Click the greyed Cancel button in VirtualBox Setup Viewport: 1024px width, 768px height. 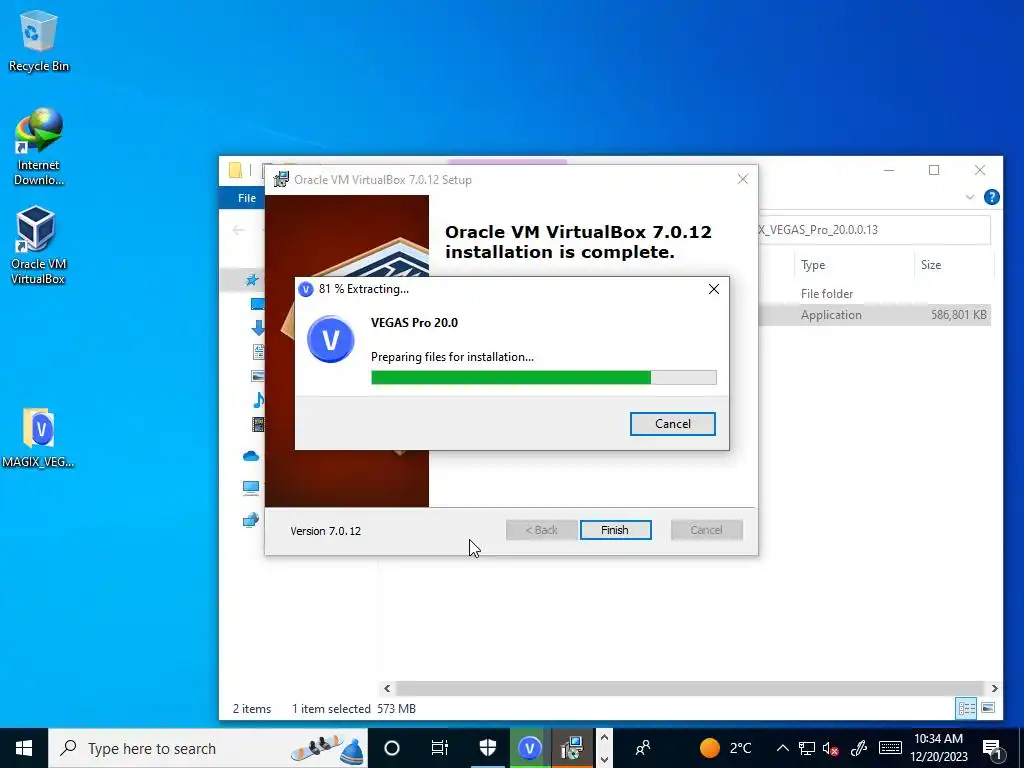click(707, 530)
